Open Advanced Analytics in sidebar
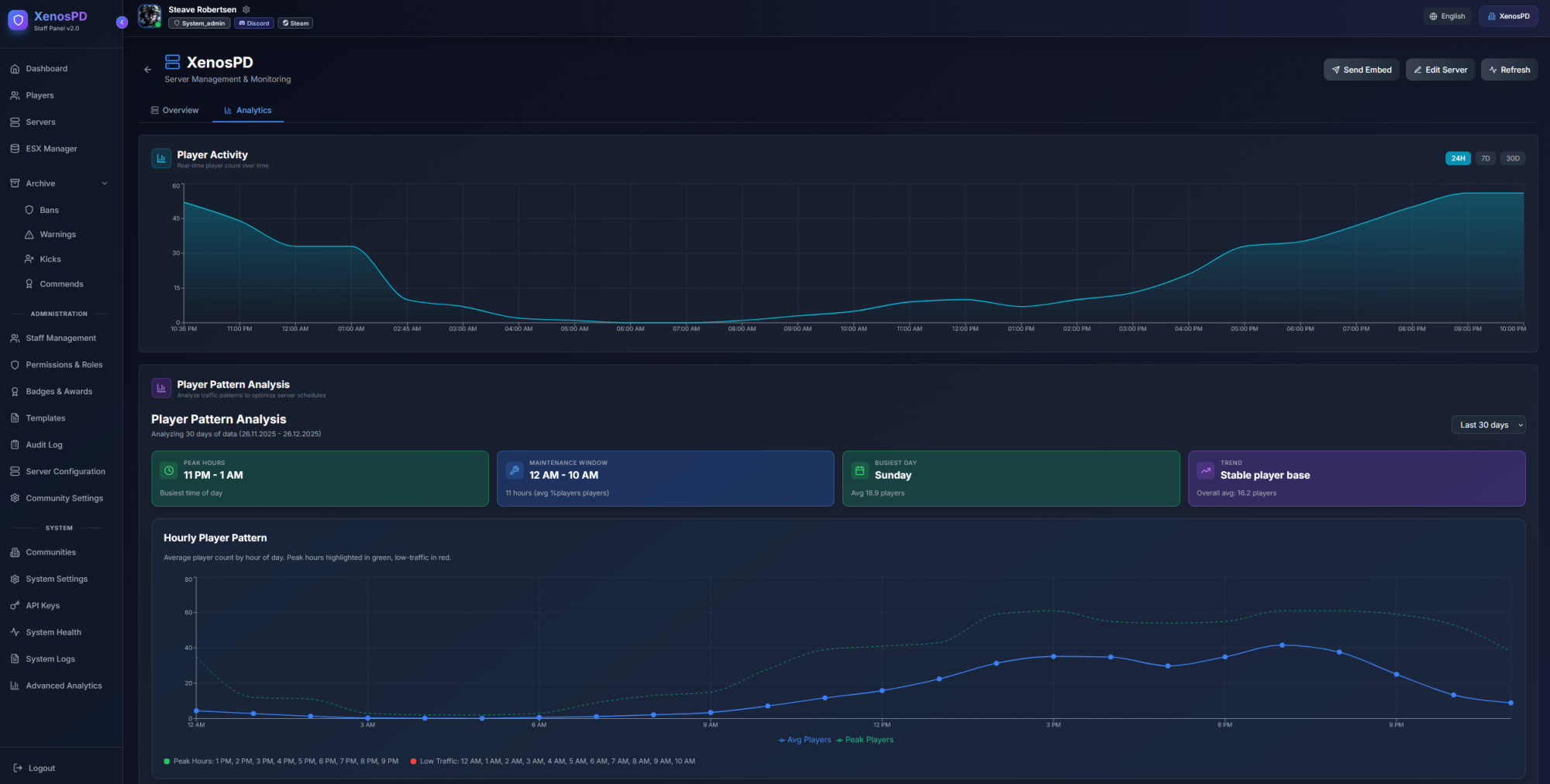Viewport: 1550px width, 784px height. pos(61,686)
